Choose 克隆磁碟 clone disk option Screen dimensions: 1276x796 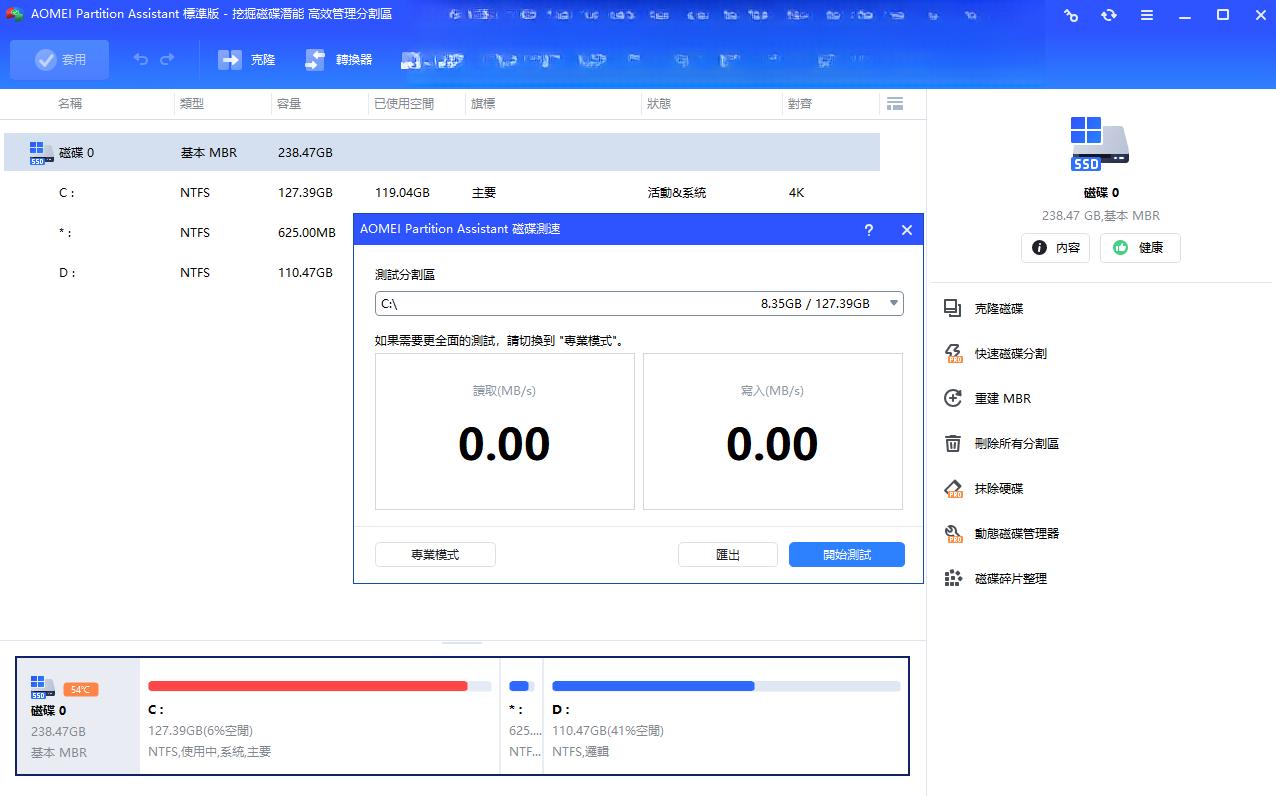(x=999, y=309)
